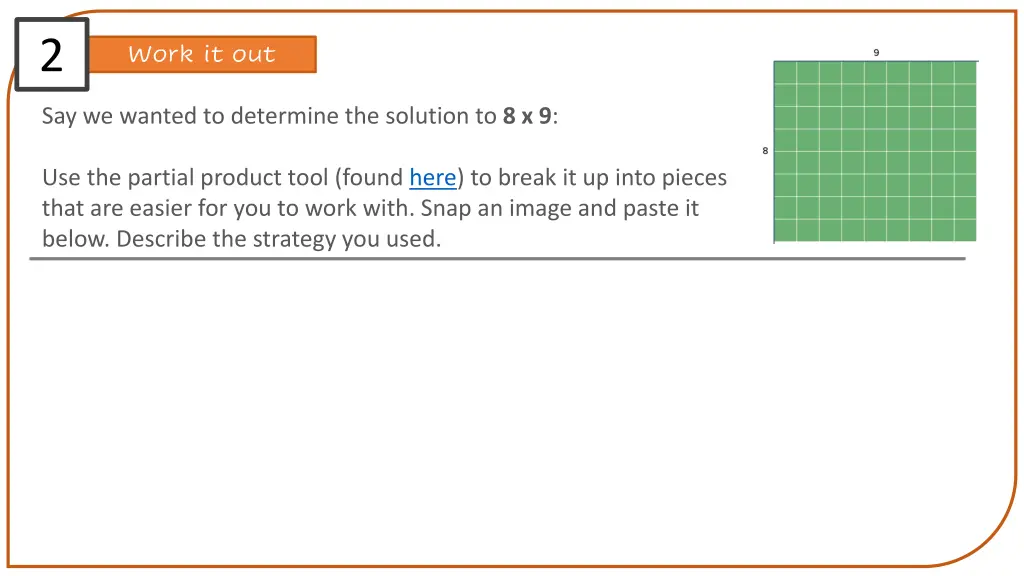Viewport: 1024px width, 576px height.
Task: Click the text 'Describe the strategy you used.'
Action: point(279,239)
